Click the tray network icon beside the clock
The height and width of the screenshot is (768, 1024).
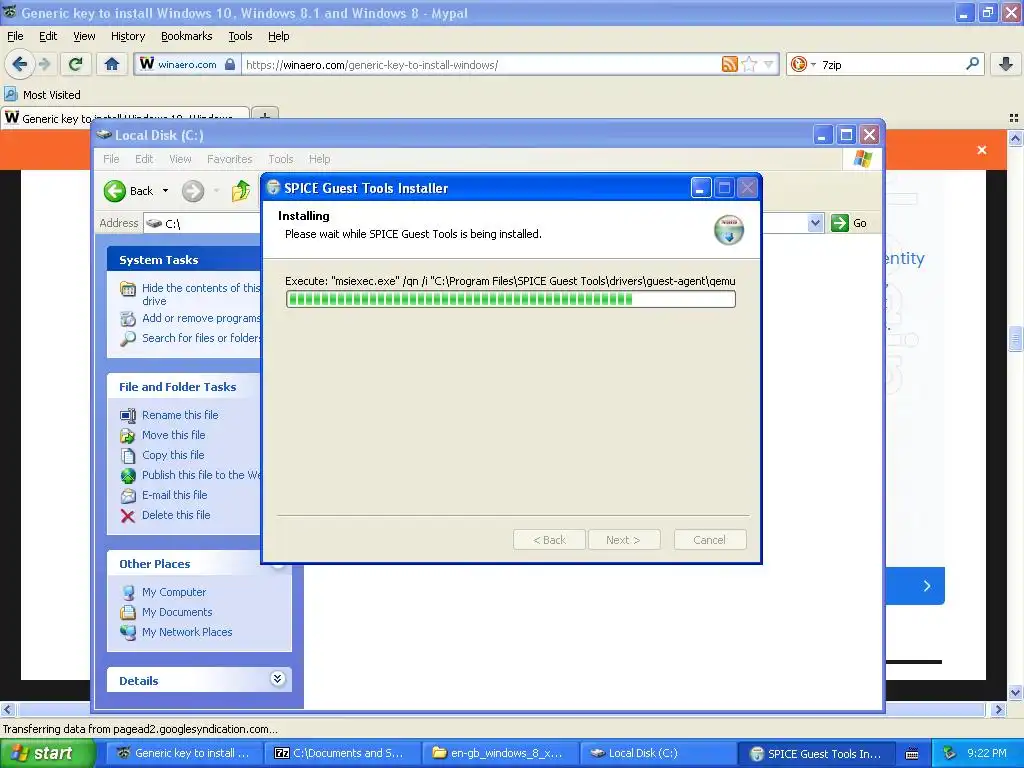(x=950, y=753)
